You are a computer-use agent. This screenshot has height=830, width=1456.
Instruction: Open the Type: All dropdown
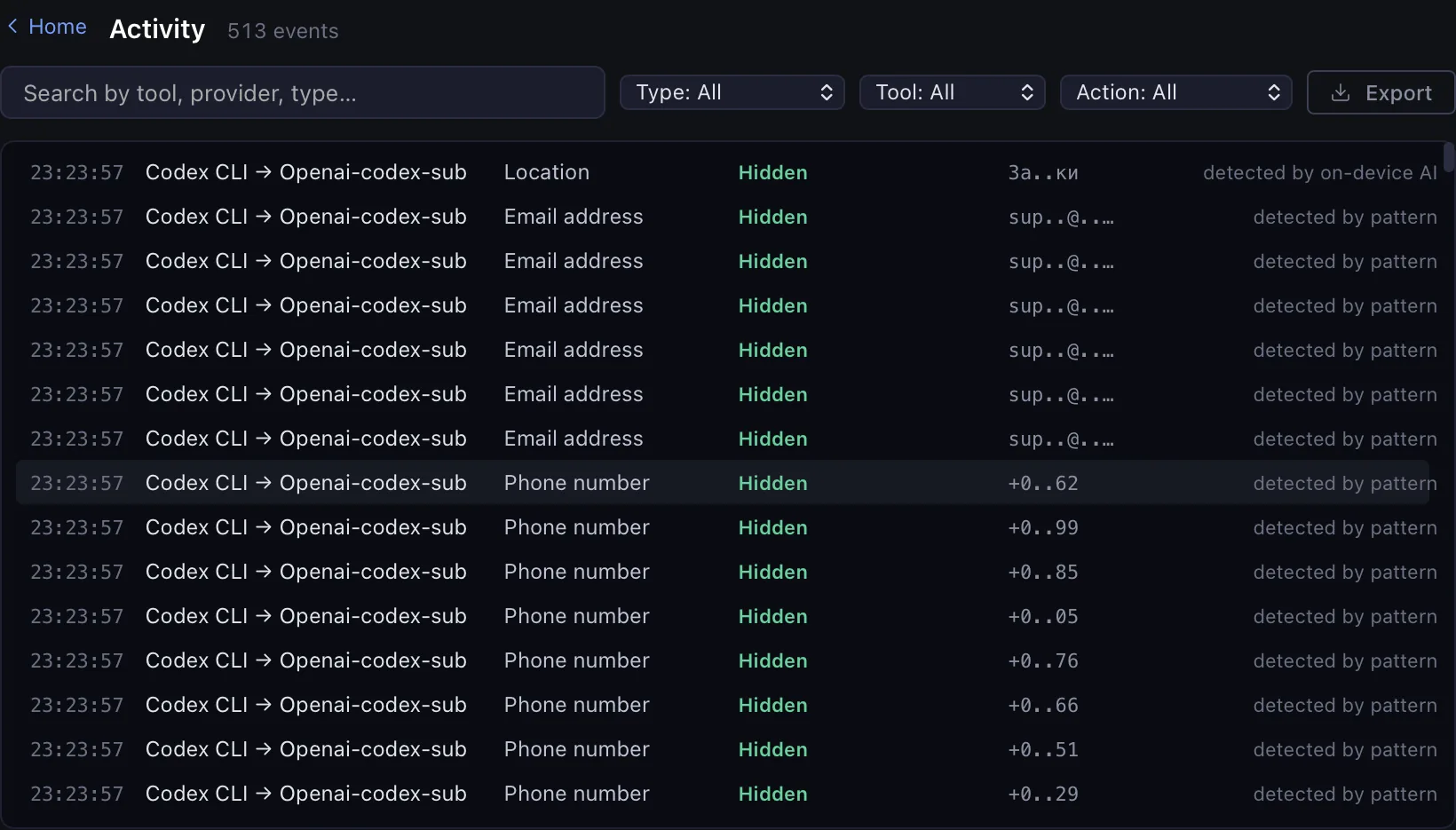pos(732,92)
